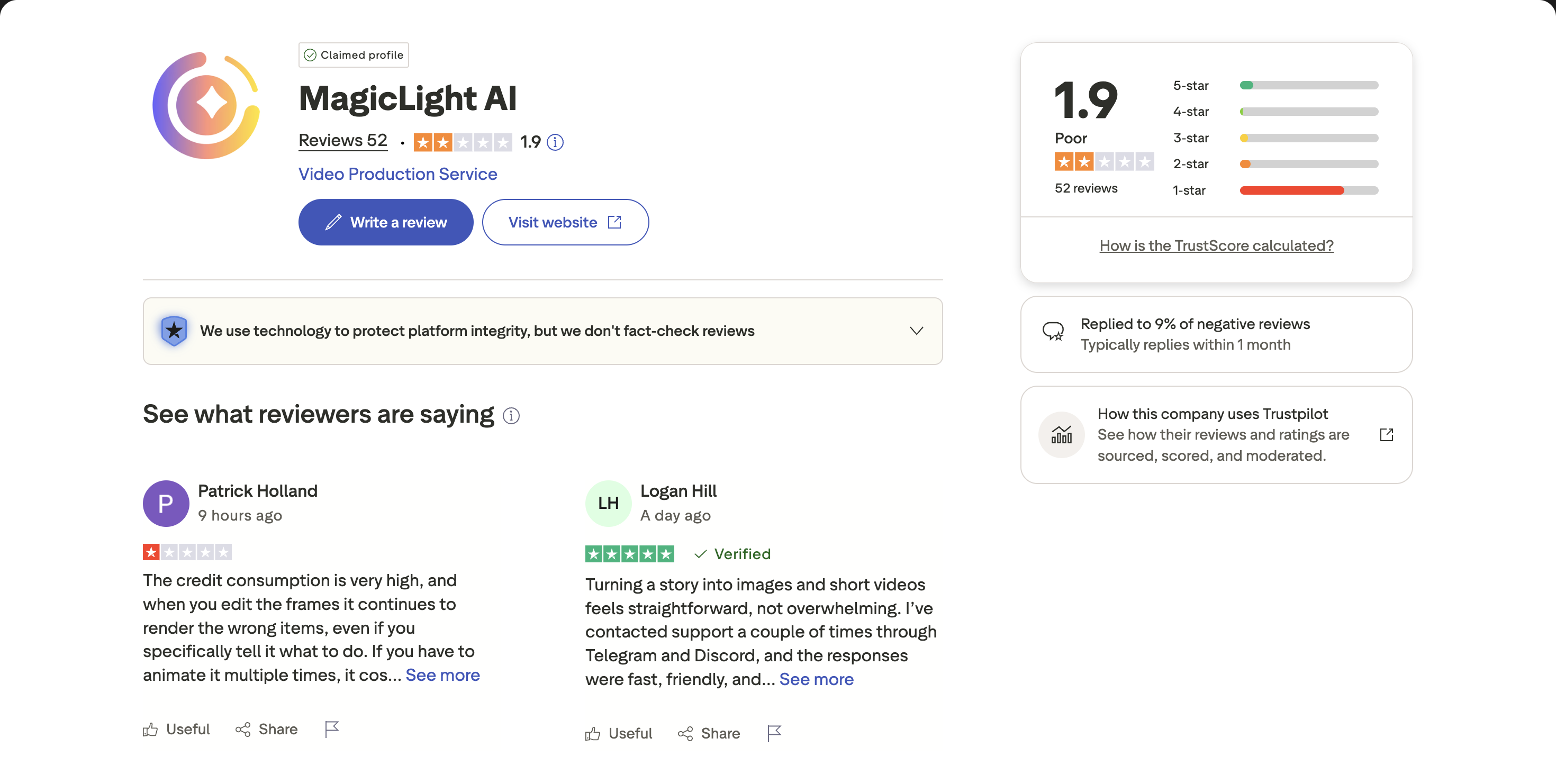The width and height of the screenshot is (1556, 784).
Task: Click the shield star icon on the integrity banner
Action: (174, 330)
